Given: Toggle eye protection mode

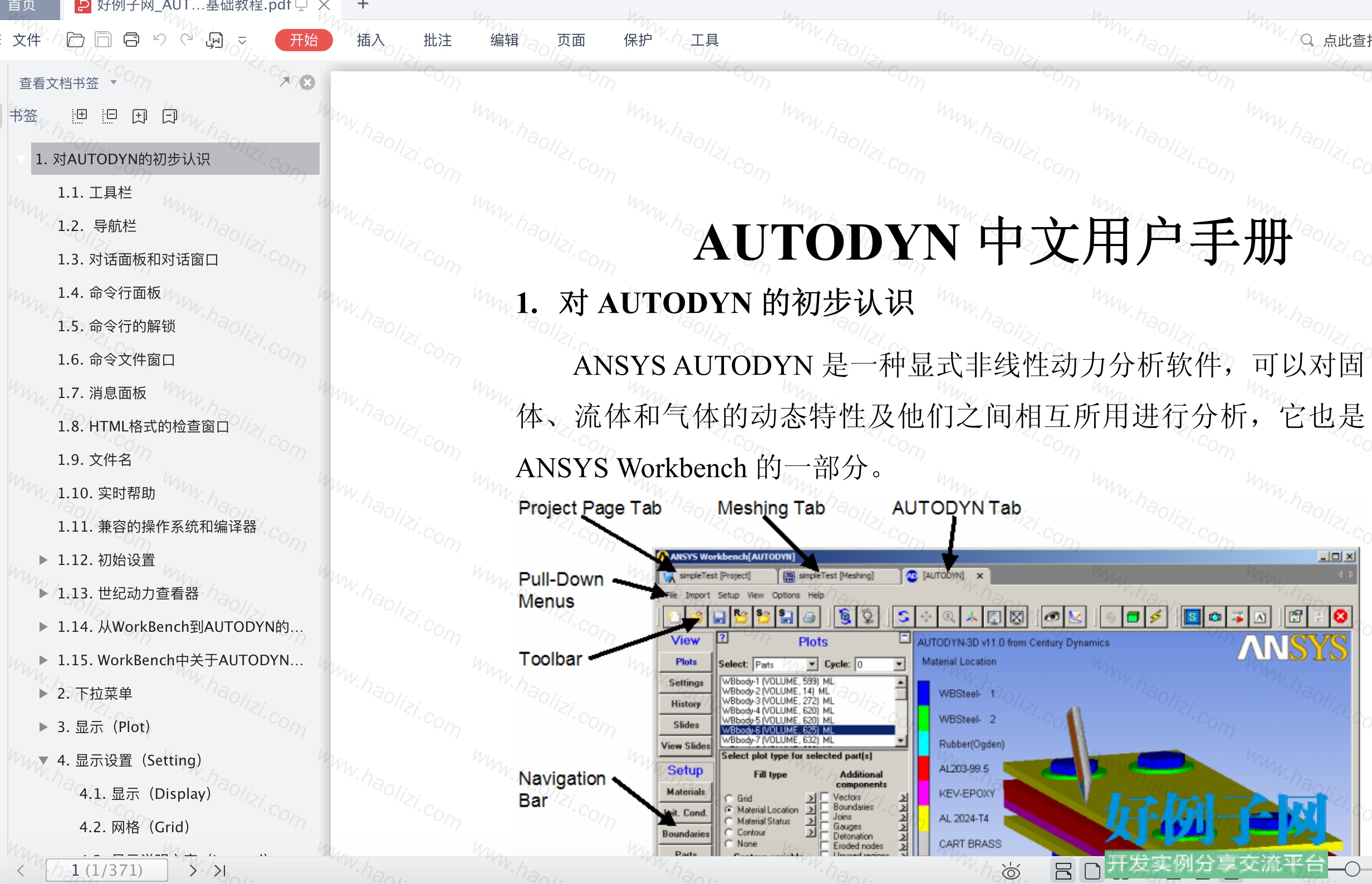Looking at the screenshot, I should click(1011, 871).
